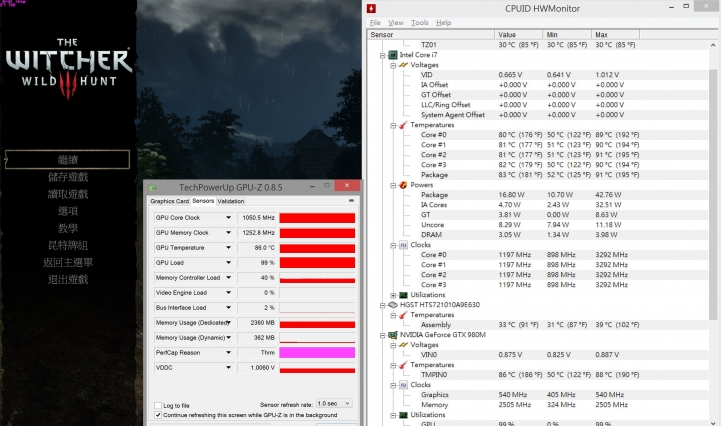Click 退出遊戲 quit game option
This screenshot has height=426, width=721.
coord(68,279)
